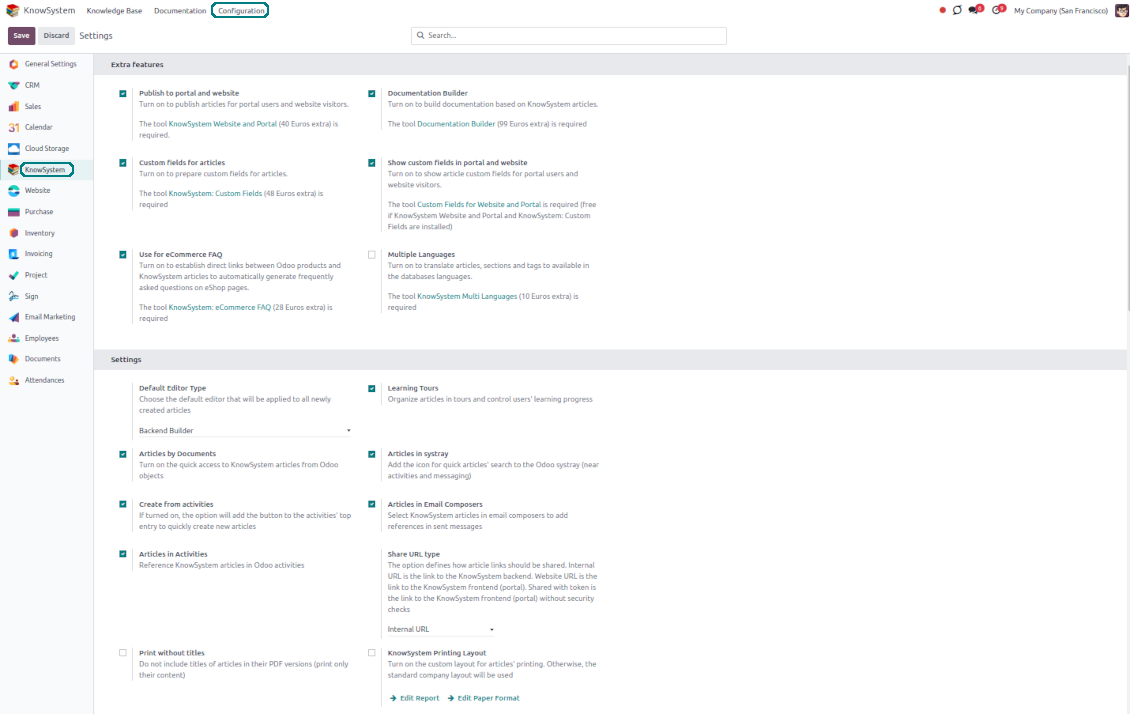Click the KnowSystem logo in top bar
The image size is (1130, 714).
click(13, 10)
